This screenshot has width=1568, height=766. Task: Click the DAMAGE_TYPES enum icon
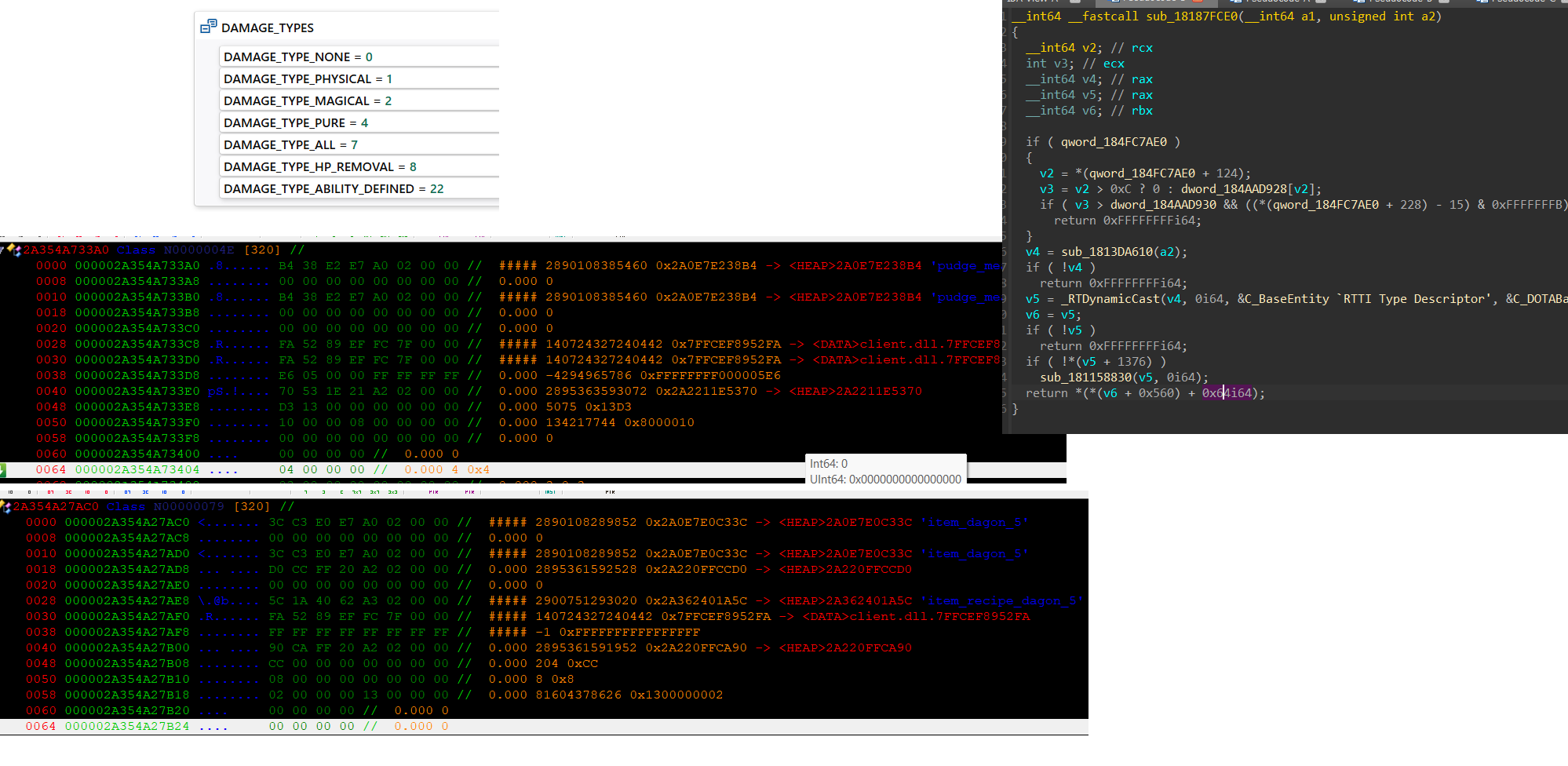[208, 27]
